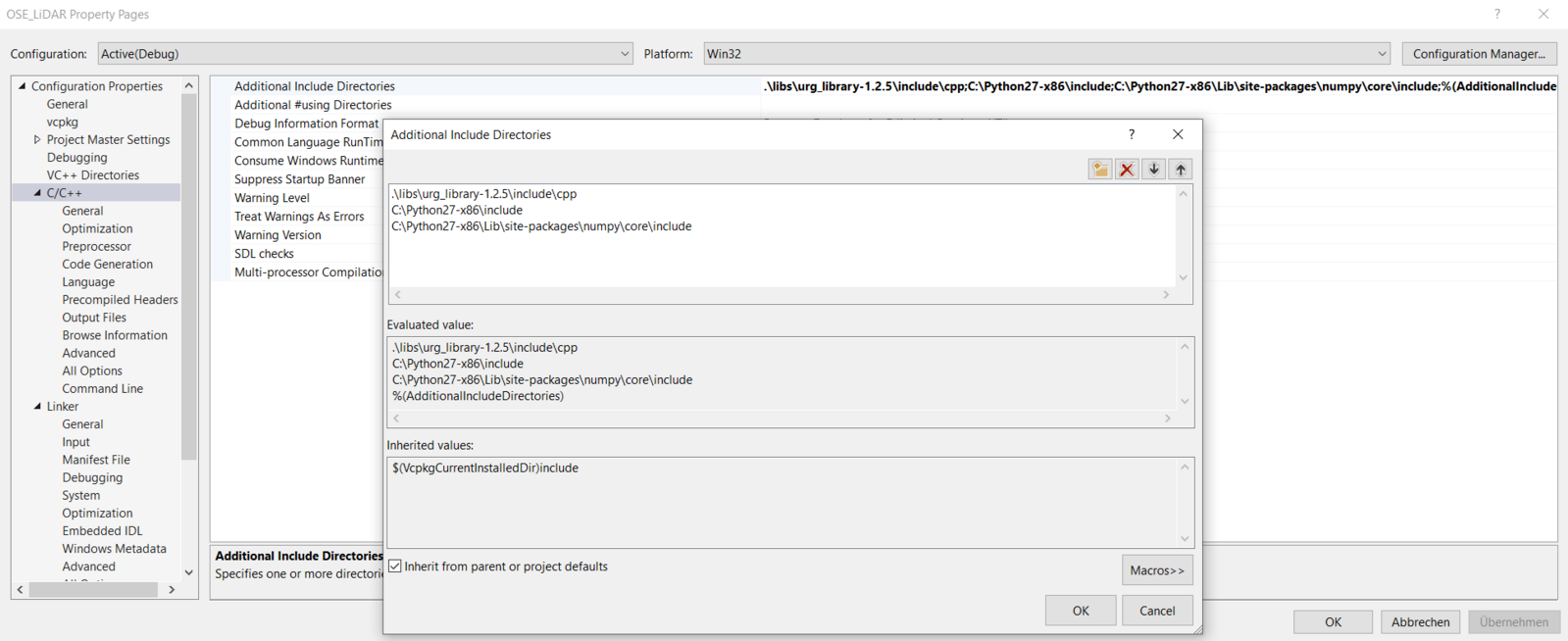Toggle Inherit from parent or project defaults
This screenshot has width=1568, height=641.
(x=395, y=567)
